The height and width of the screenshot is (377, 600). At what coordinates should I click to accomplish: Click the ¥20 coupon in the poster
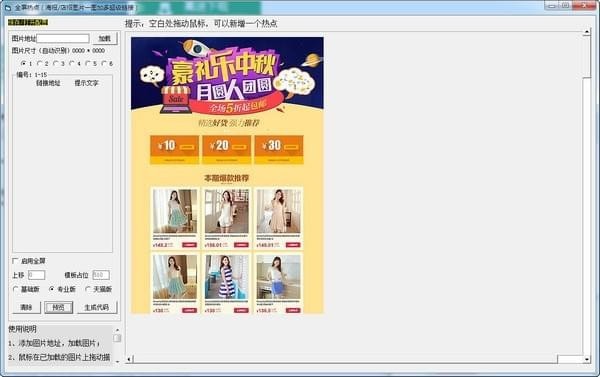click(x=227, y=149)
